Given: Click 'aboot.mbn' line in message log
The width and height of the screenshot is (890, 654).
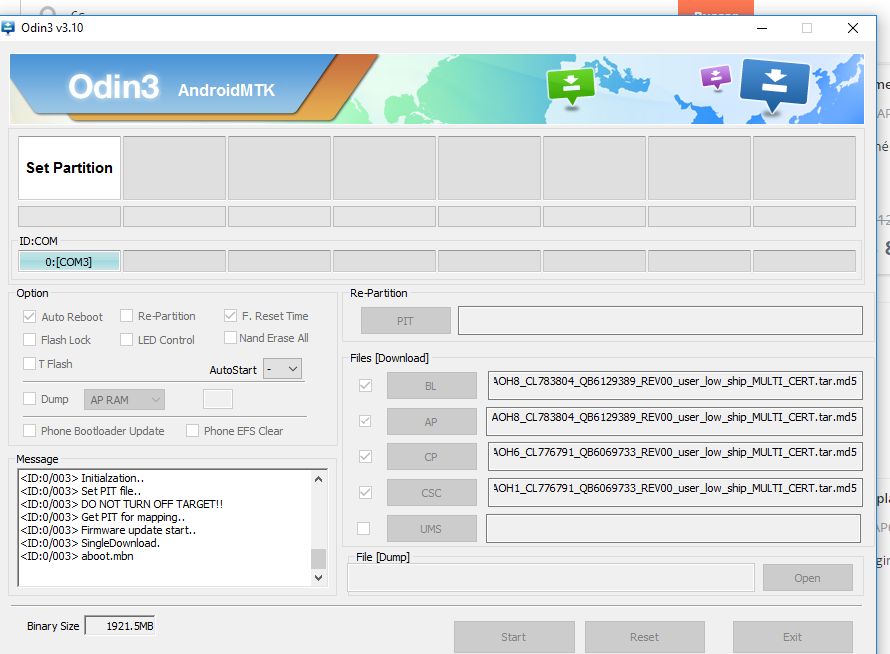Looking at the screenshot, I should tap(77, 556).
